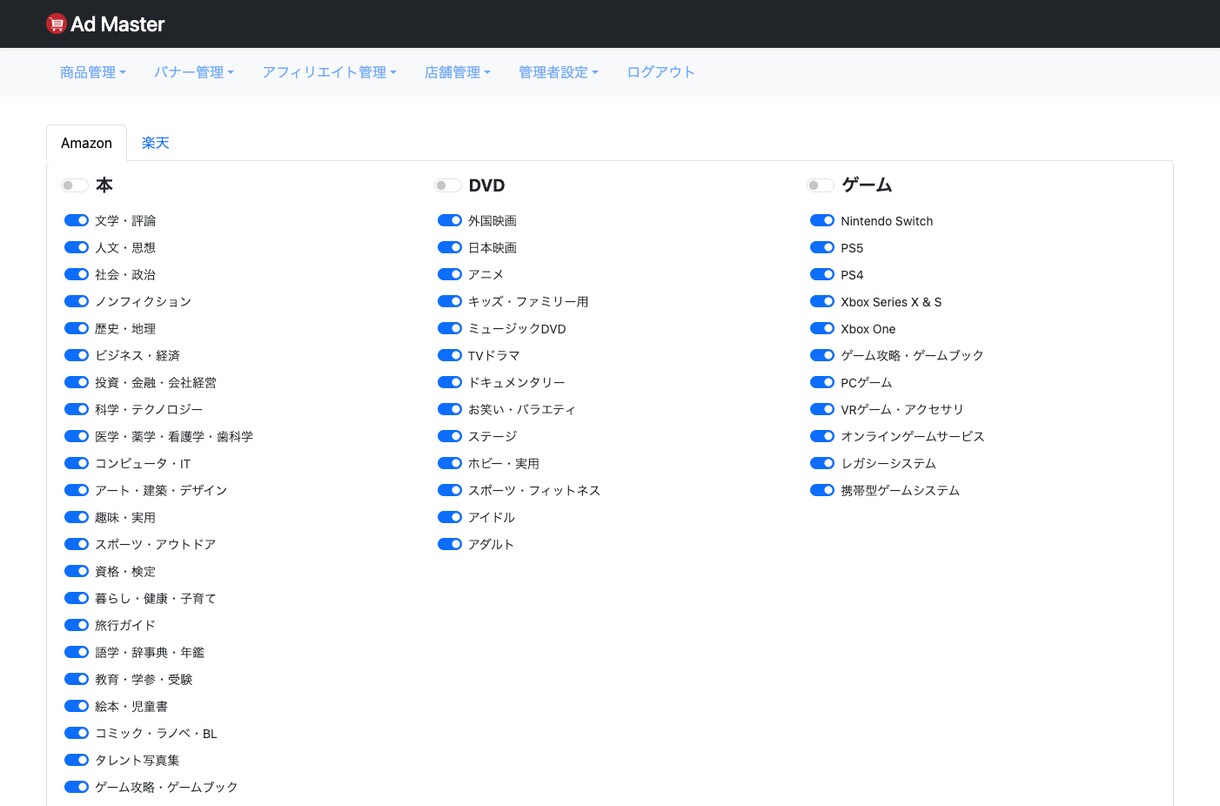Disable the コミック・ラノベ・BL switch
Viewport: 1220px width, 806px height.
(77, 733)
